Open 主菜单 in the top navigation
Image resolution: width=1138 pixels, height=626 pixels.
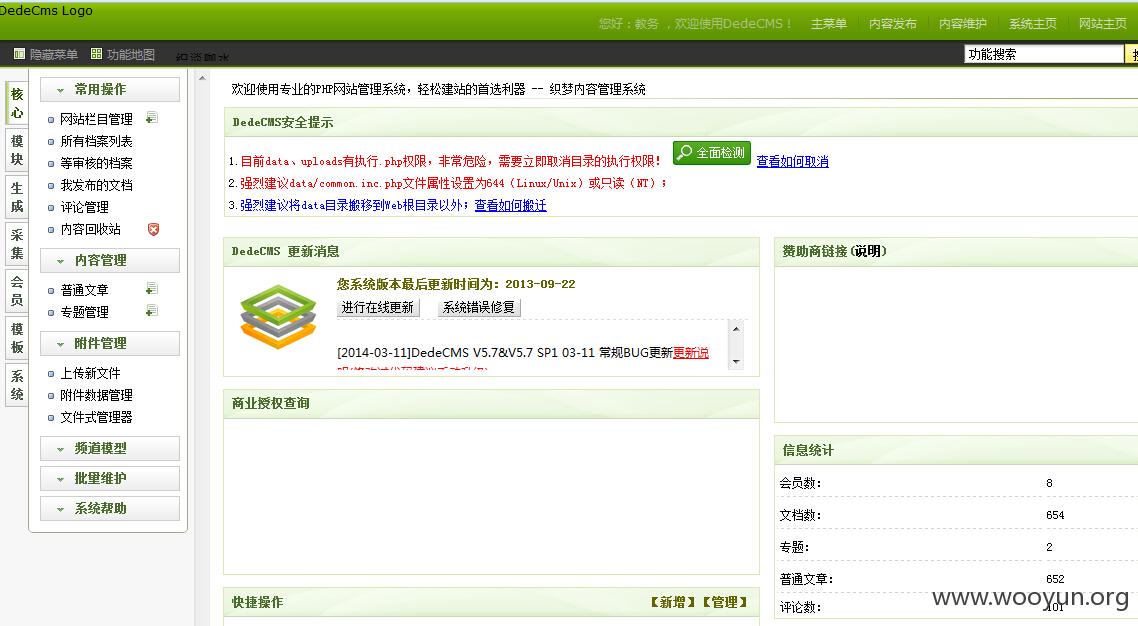(x=829, y=24)
